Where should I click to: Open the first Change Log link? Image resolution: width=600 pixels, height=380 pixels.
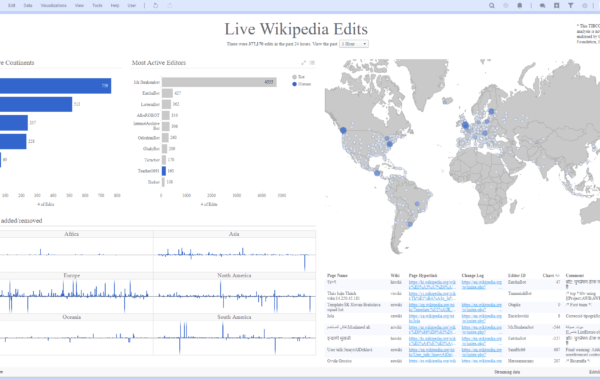click(481, 284)
